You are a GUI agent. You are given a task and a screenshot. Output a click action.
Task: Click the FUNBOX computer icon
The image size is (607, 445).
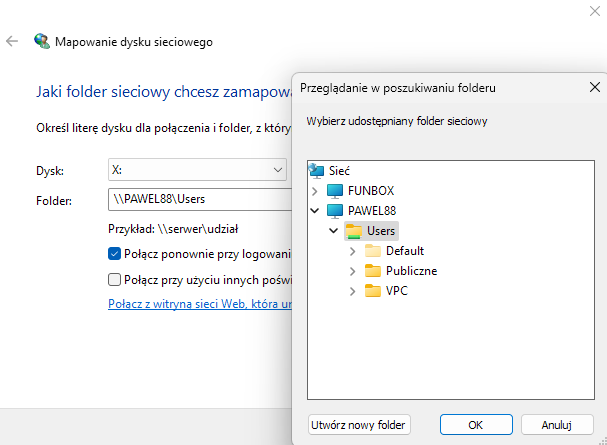335,190
